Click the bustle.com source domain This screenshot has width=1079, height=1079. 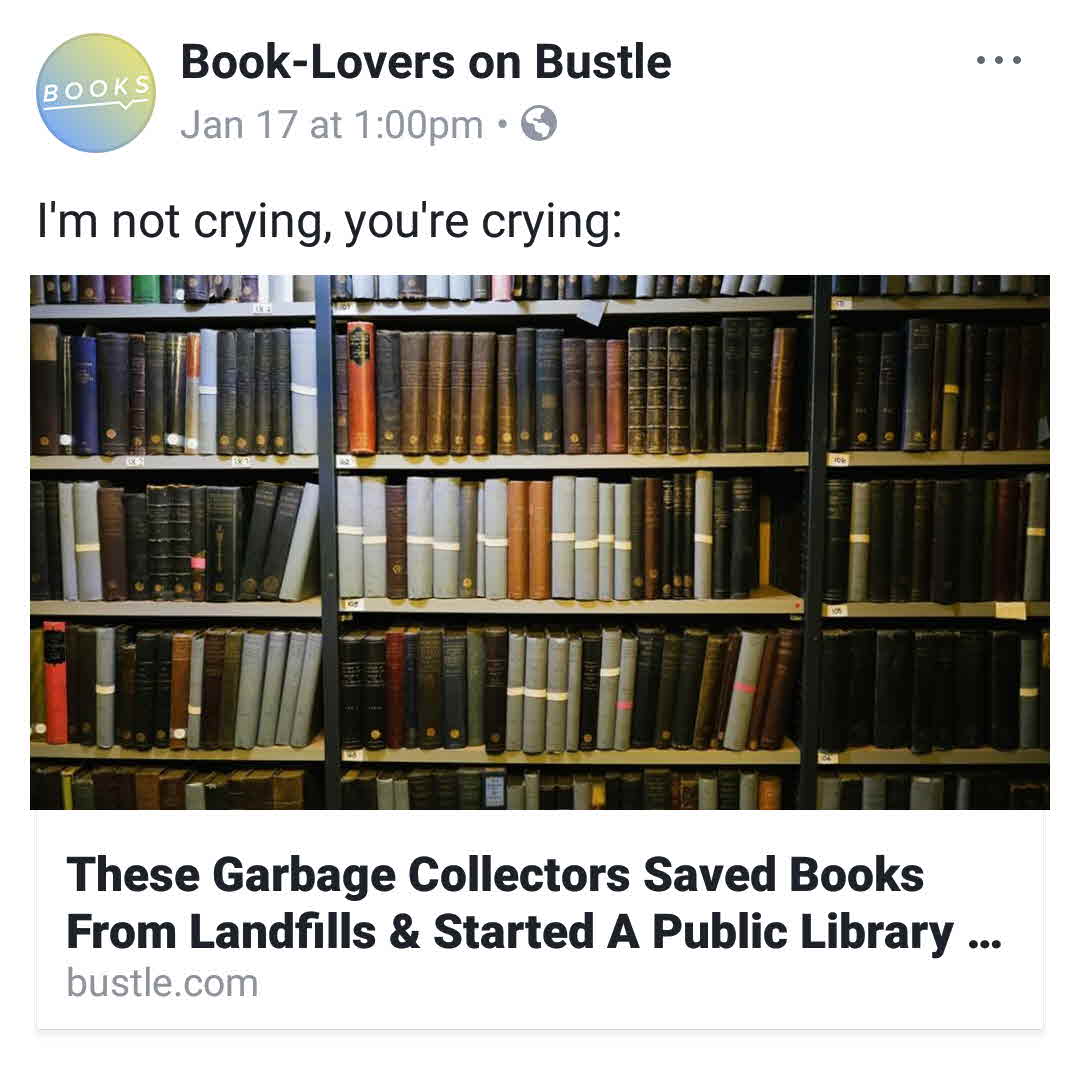click(x=162, y=983)
